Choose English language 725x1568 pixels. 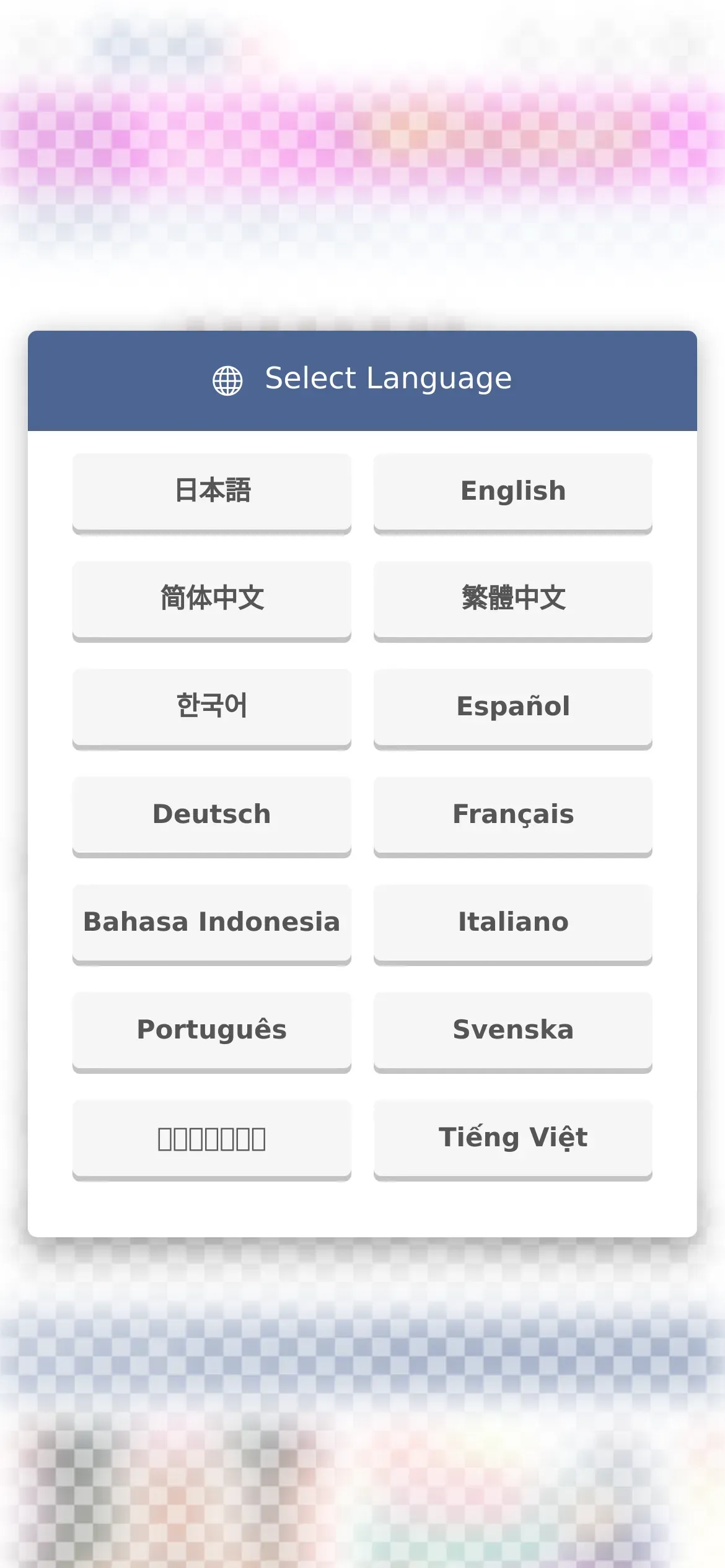tap(513, 494)
